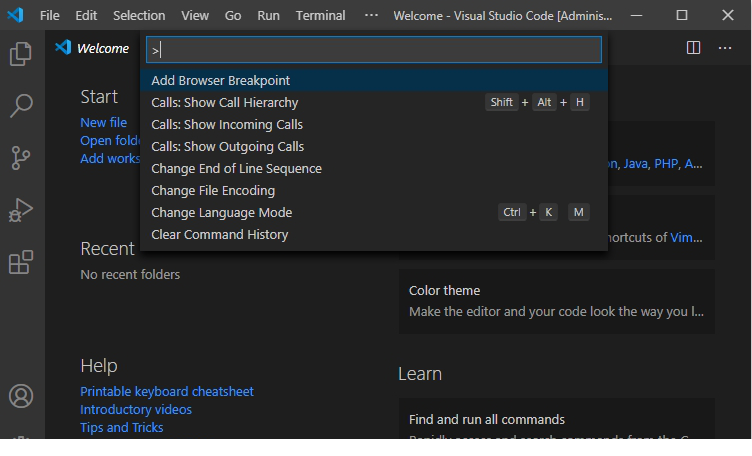This screenshot has width=752, height=456.
Task: Click the Java language link
Action: [635, 164]
